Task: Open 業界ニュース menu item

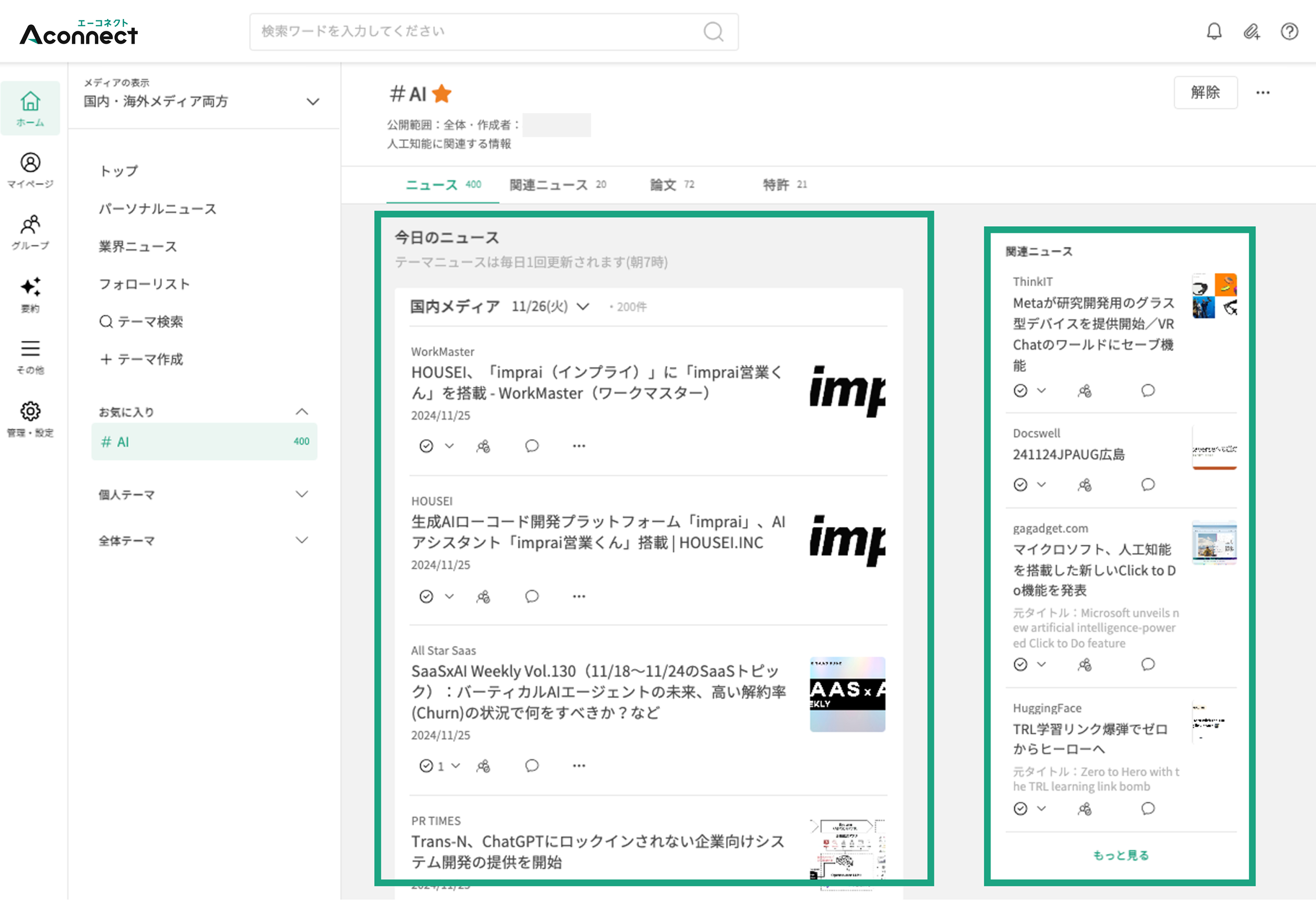Action: 137,247
